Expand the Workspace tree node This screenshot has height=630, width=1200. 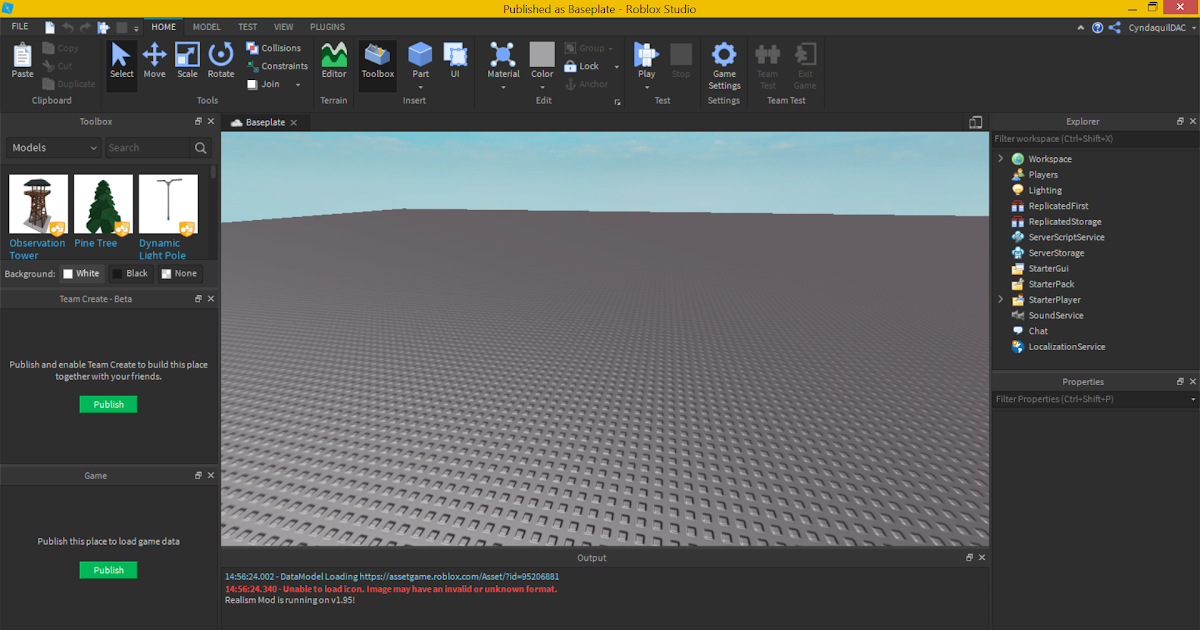pyautogui.click(x=1000, y=159)
